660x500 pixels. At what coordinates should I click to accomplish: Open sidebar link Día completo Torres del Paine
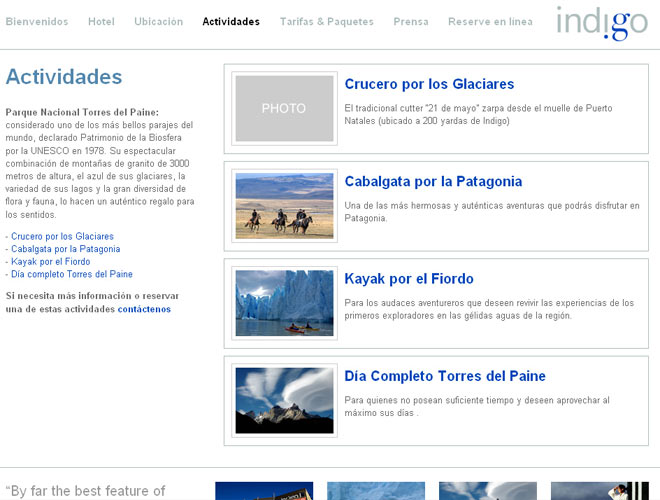(x=72, y=274)
